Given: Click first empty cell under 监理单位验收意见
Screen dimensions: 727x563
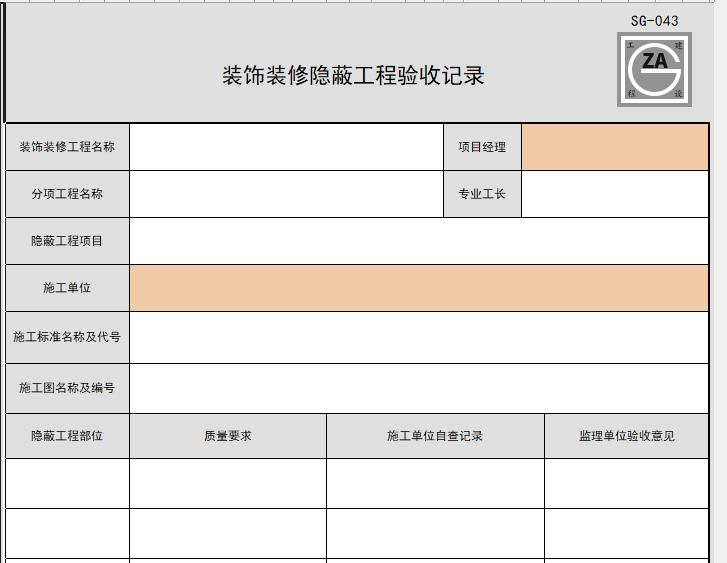Looking at the screenshot, I should 626,483.
